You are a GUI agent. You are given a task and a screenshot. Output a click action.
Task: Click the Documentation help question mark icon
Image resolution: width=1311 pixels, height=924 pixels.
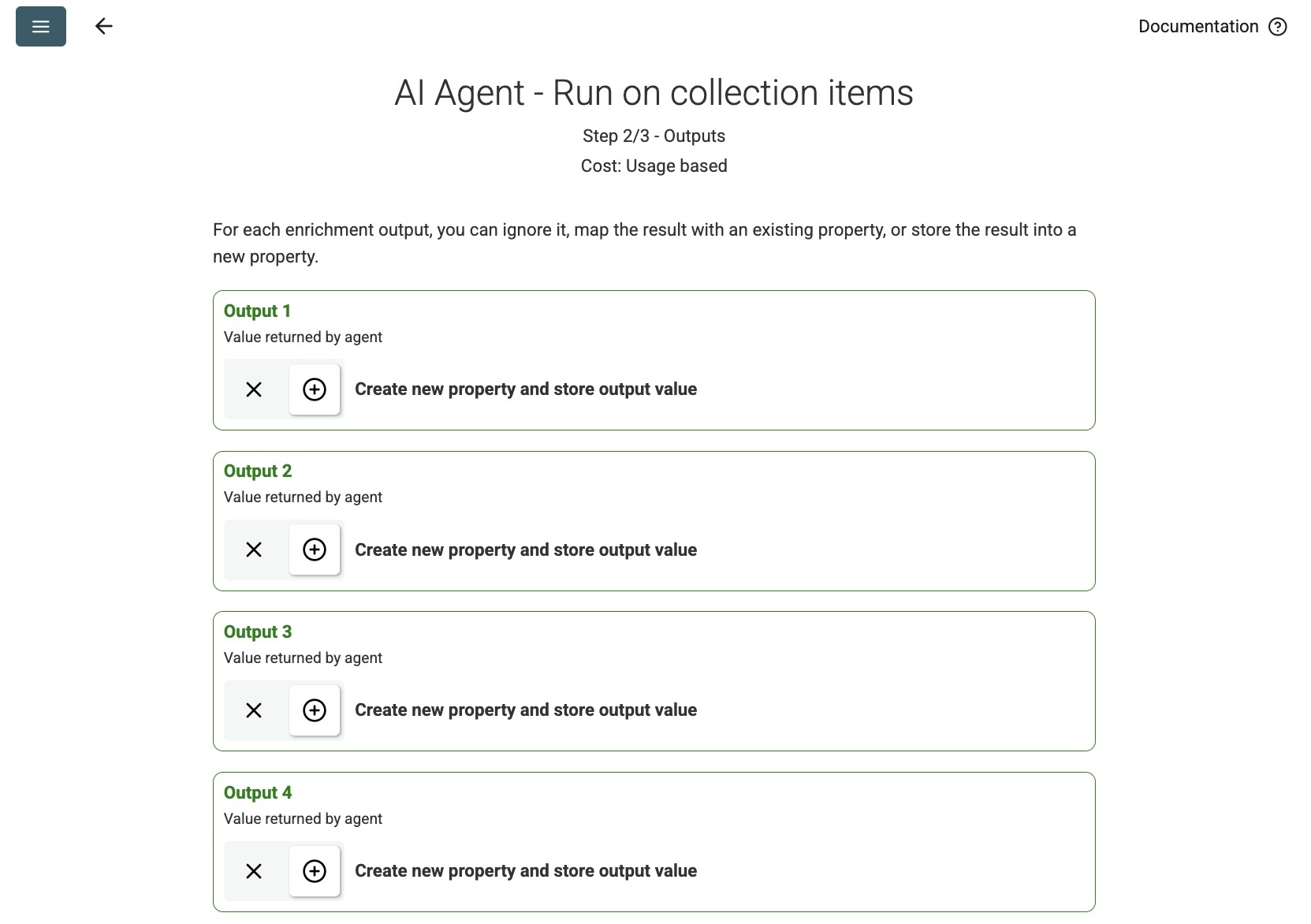[1278, 27]
